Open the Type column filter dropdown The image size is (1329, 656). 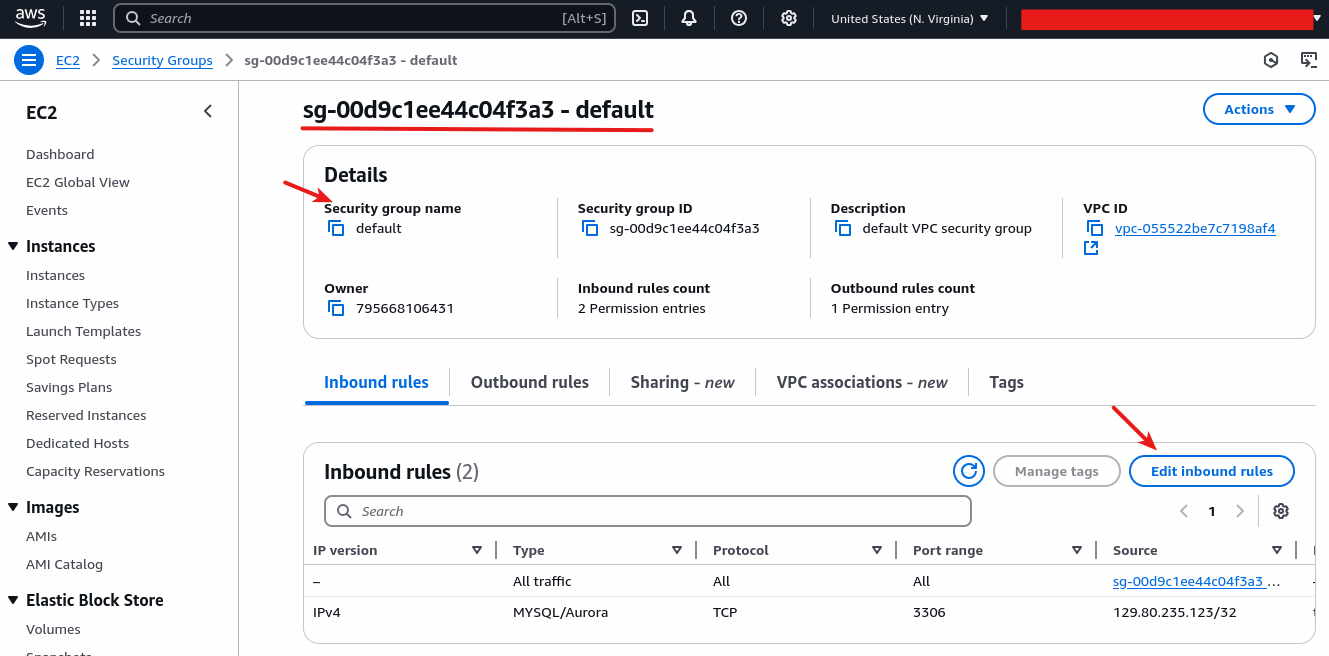tap(678, 550)
